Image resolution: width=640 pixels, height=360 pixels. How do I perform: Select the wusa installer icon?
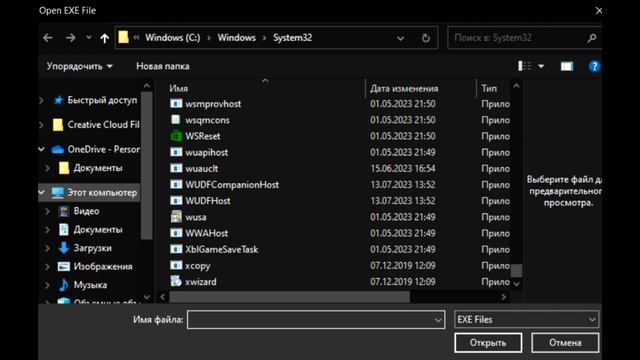tap(176, 217)
